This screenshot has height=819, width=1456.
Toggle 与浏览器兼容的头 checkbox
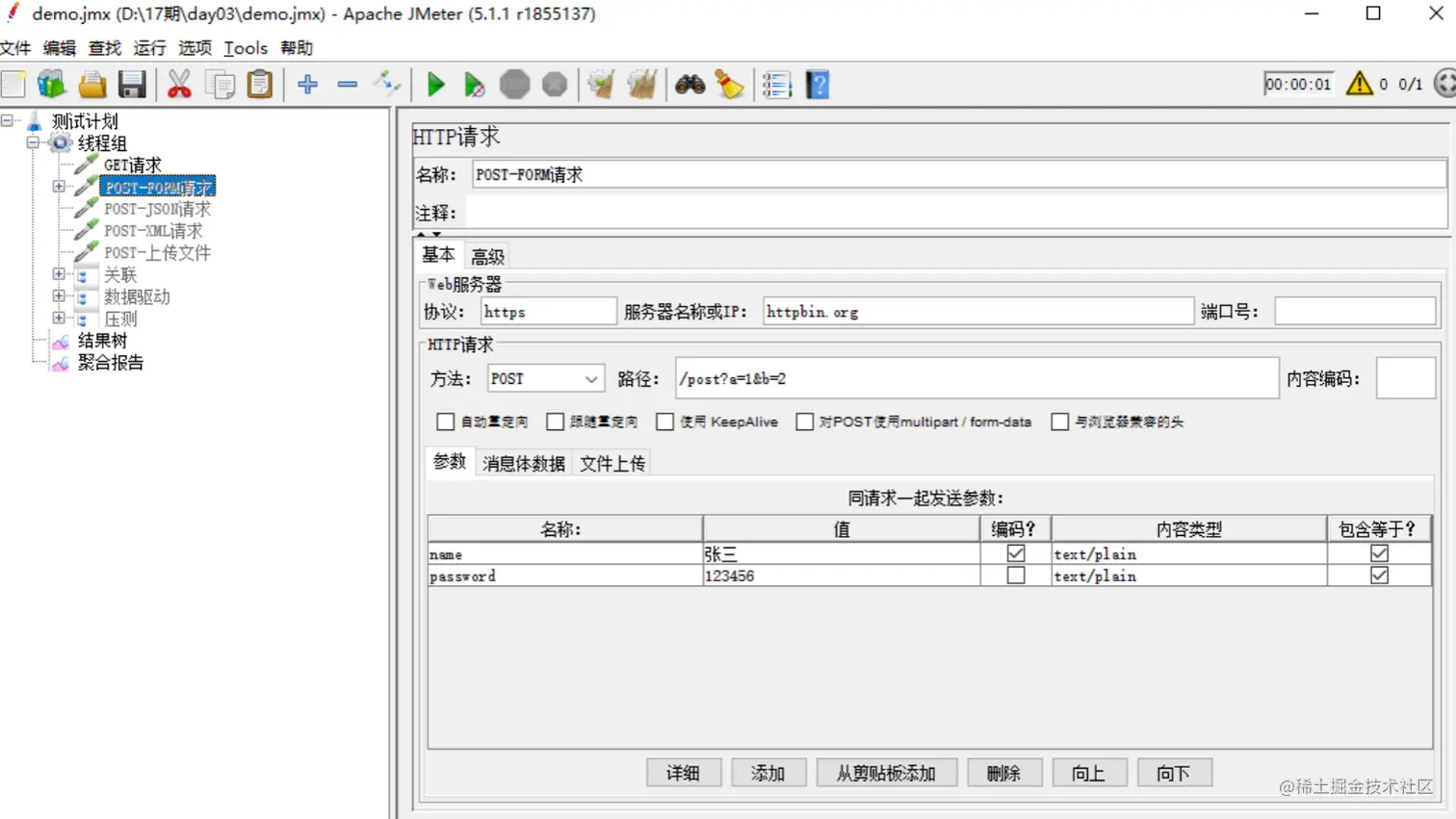tap(1059, 422)
